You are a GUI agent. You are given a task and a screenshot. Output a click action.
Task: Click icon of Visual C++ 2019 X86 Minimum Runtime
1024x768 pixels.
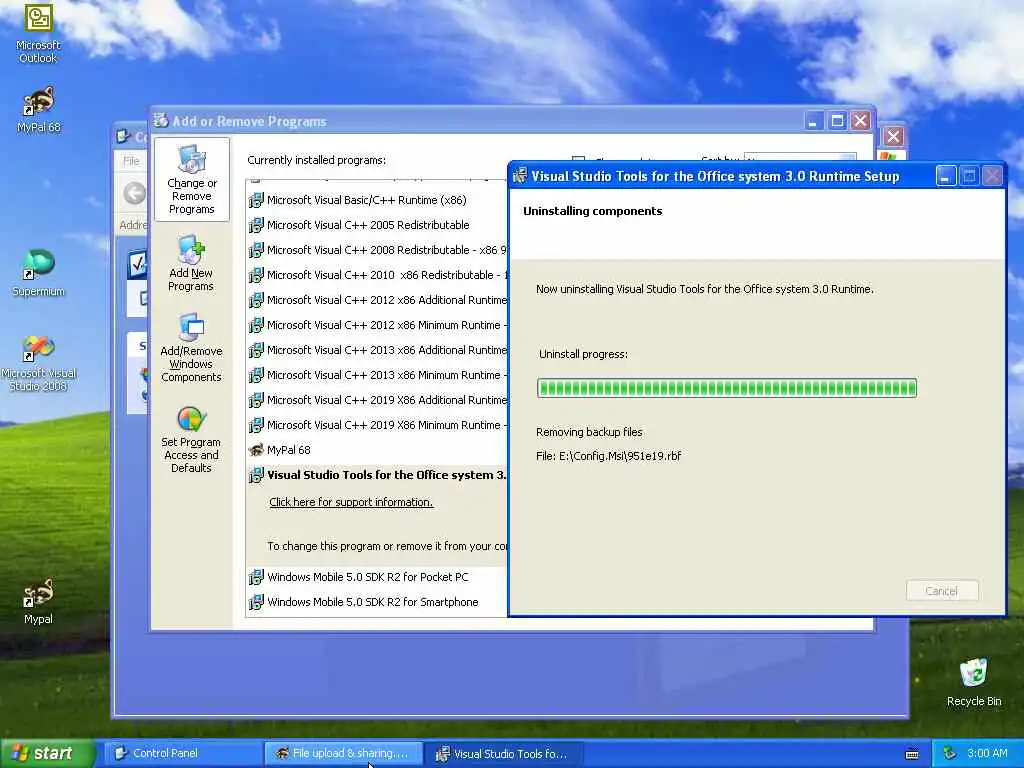(256, 425)
